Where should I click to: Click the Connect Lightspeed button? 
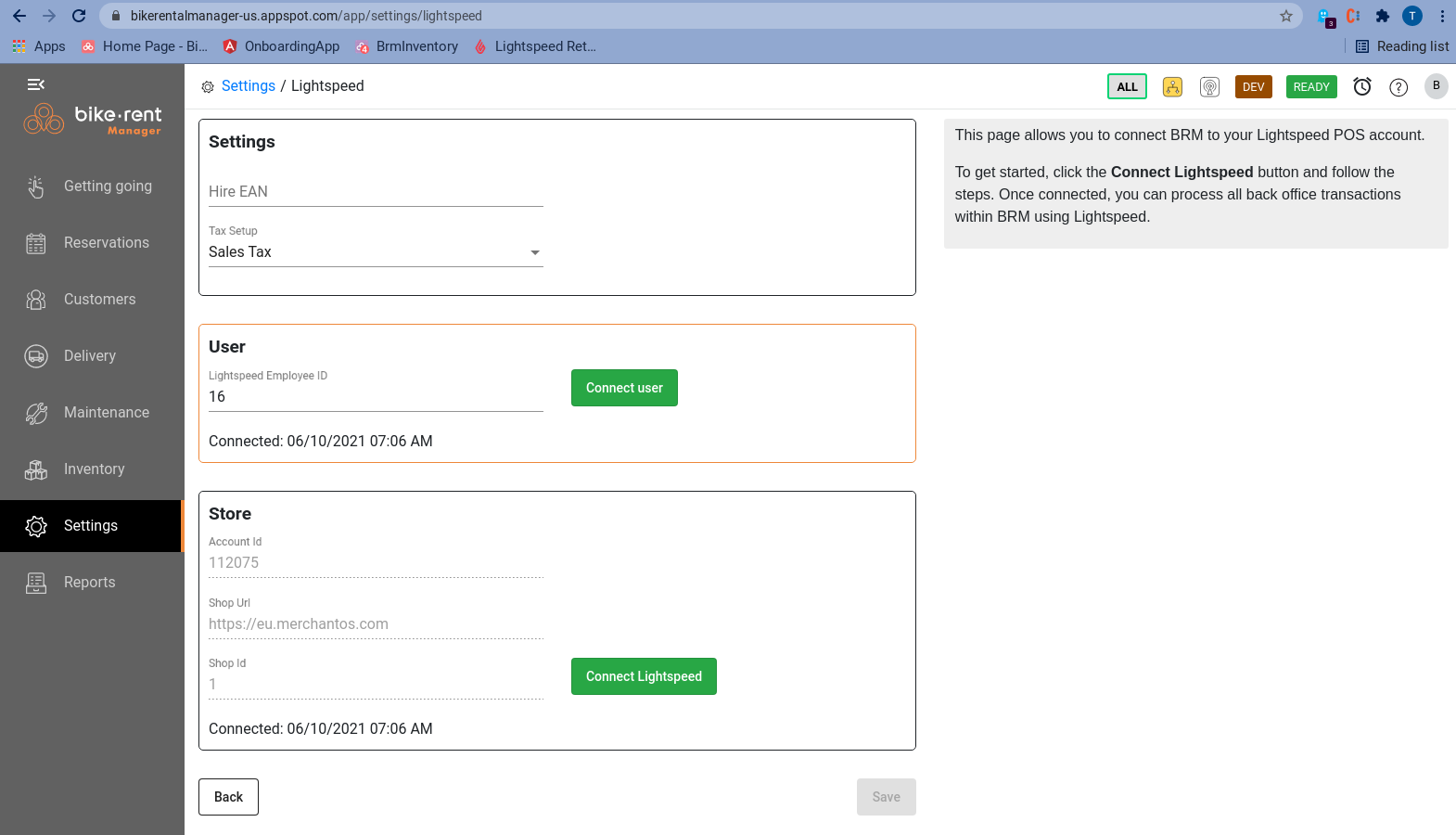click(644, 676)
